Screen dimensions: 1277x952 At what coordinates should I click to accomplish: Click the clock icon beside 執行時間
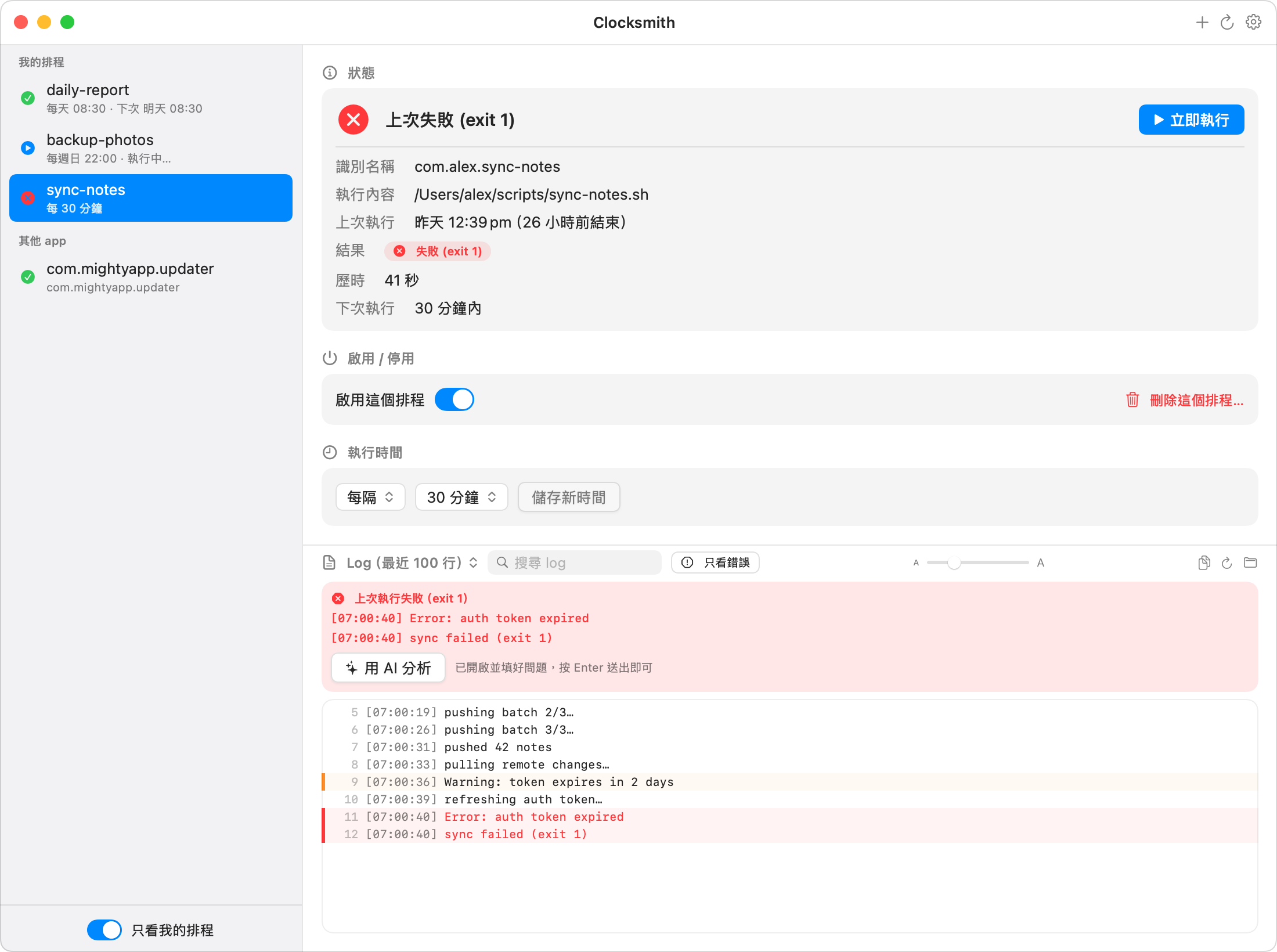[330, 452]
